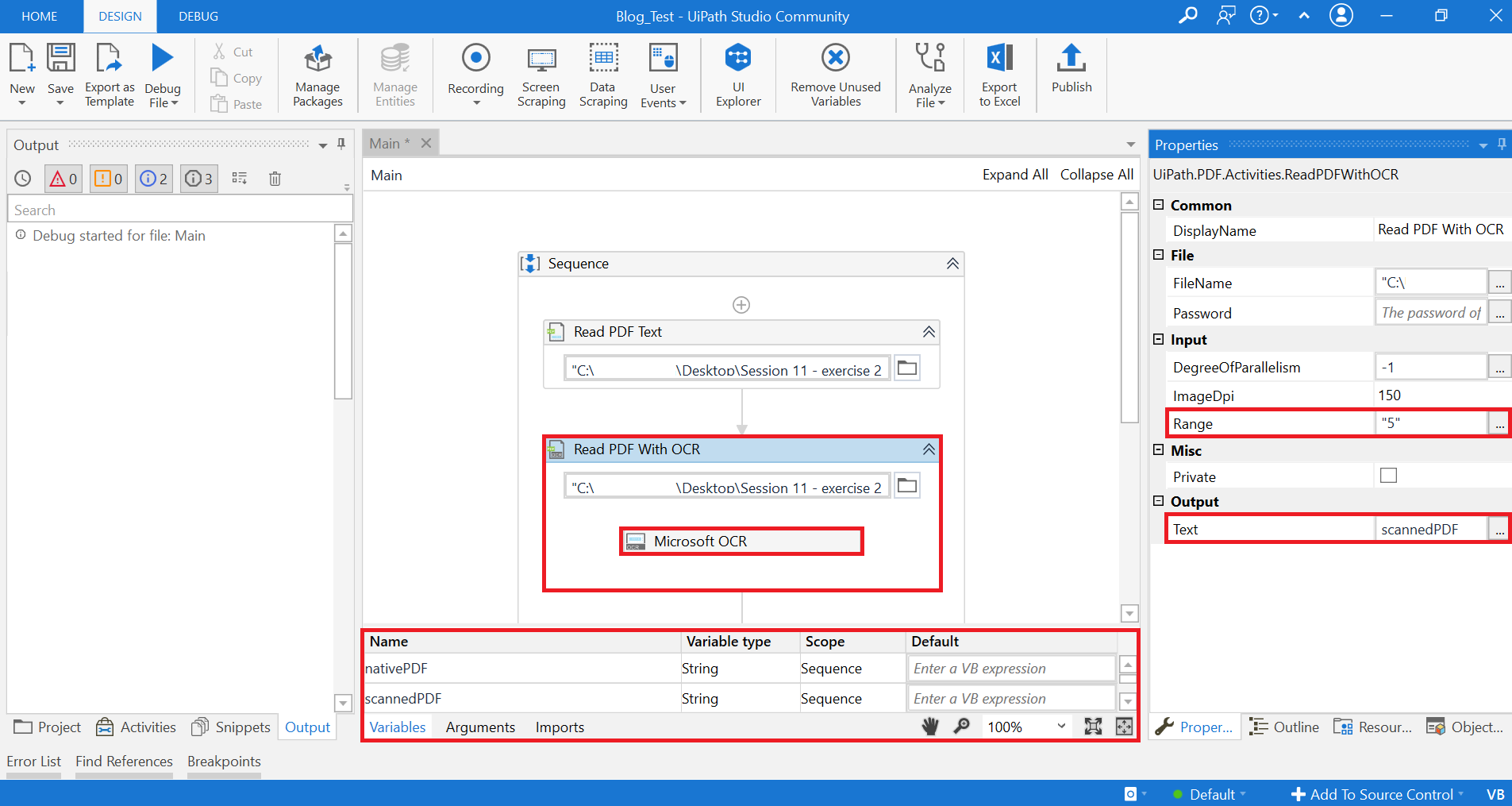Collapse Read PDF With OCR activity
This screenshot has width=1512, height=806.
[929, 449]
